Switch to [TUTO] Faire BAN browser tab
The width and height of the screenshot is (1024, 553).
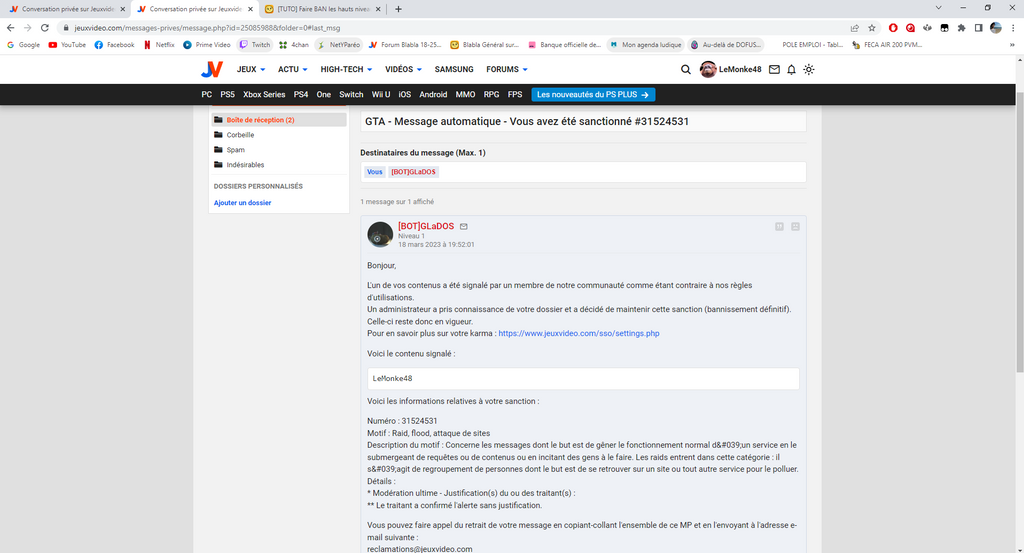(x=323, y=9)
